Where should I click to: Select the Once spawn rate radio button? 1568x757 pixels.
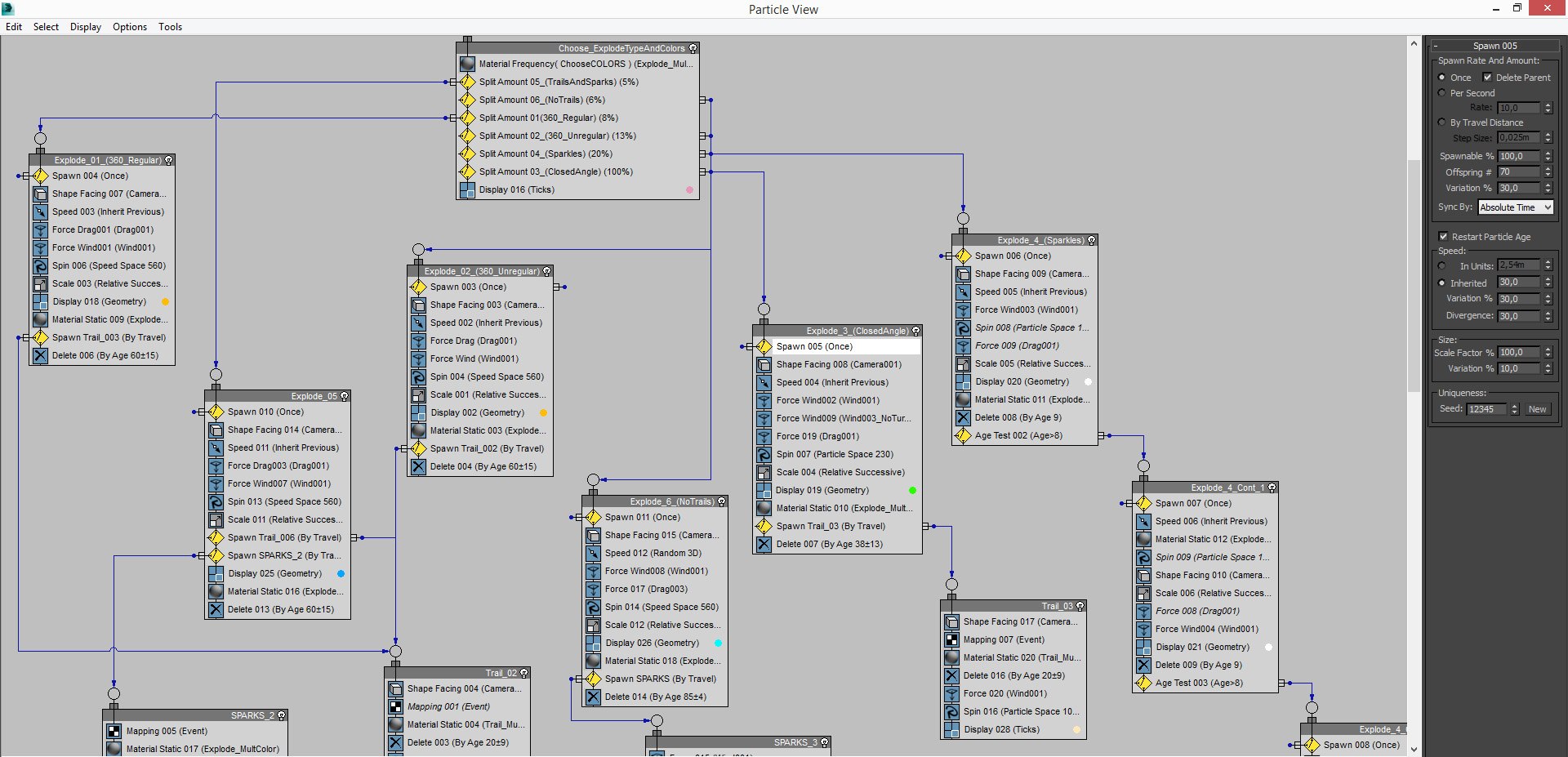point(1442,78)
